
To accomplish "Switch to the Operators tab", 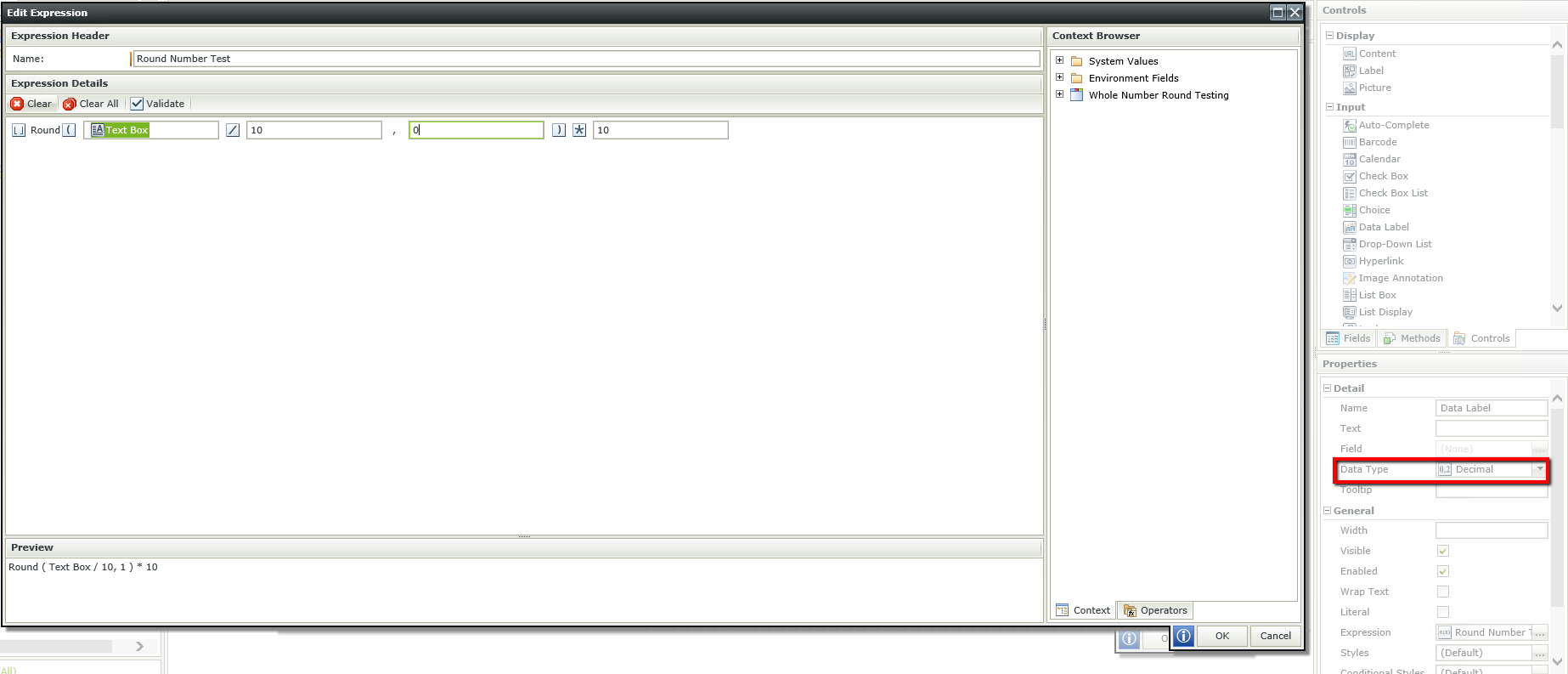I will click(1155, 610).
